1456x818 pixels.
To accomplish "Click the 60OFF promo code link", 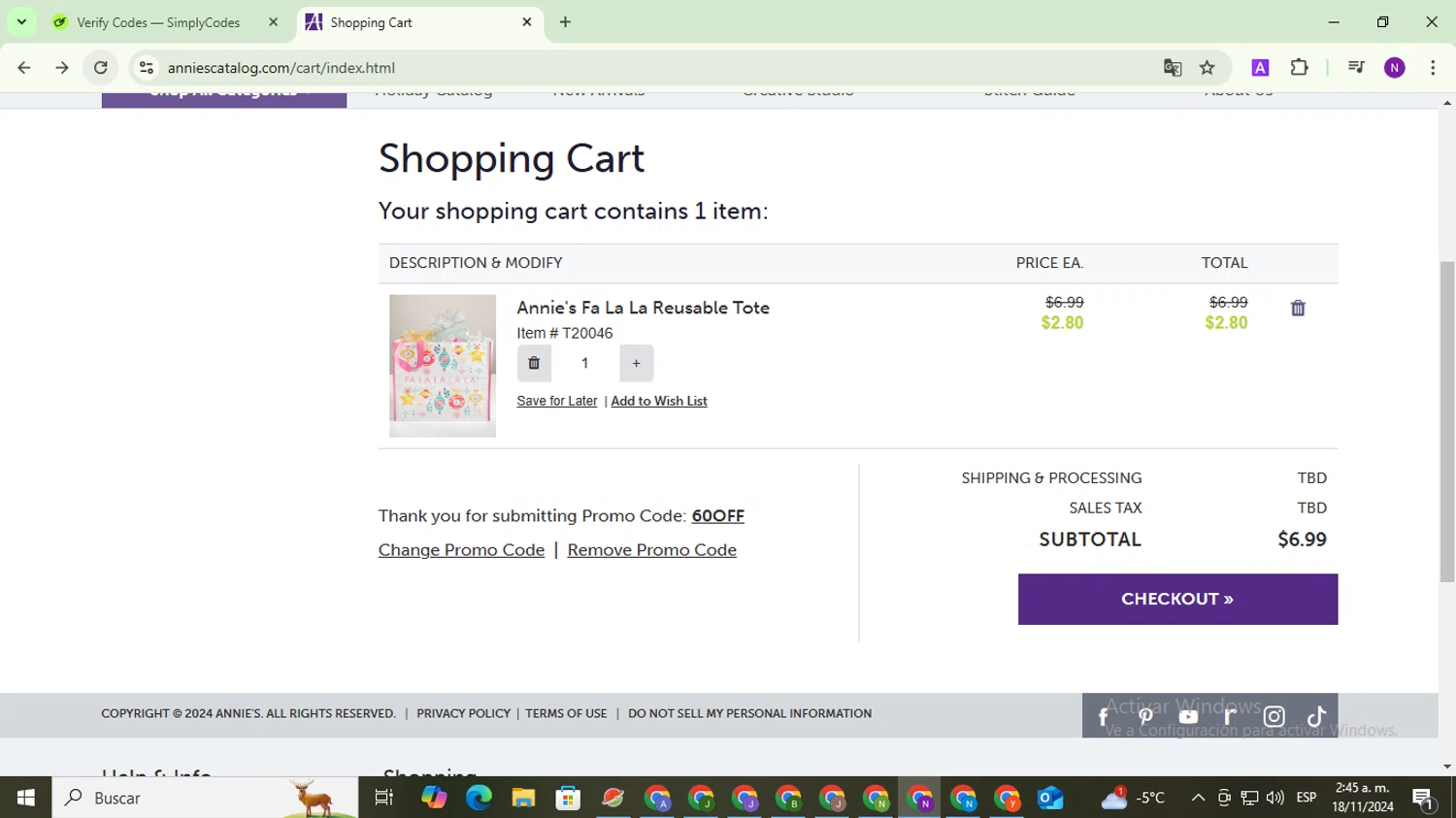I will (718, 516).
